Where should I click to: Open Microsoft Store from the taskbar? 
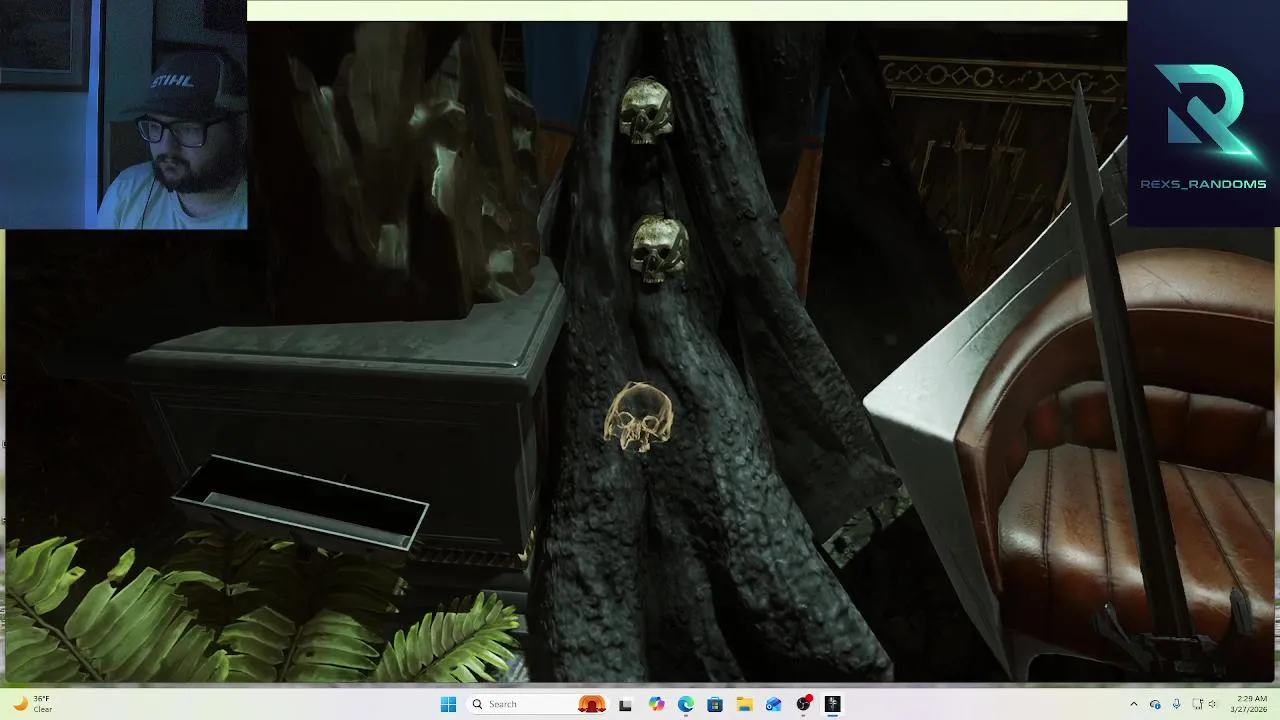click(715, 704)
